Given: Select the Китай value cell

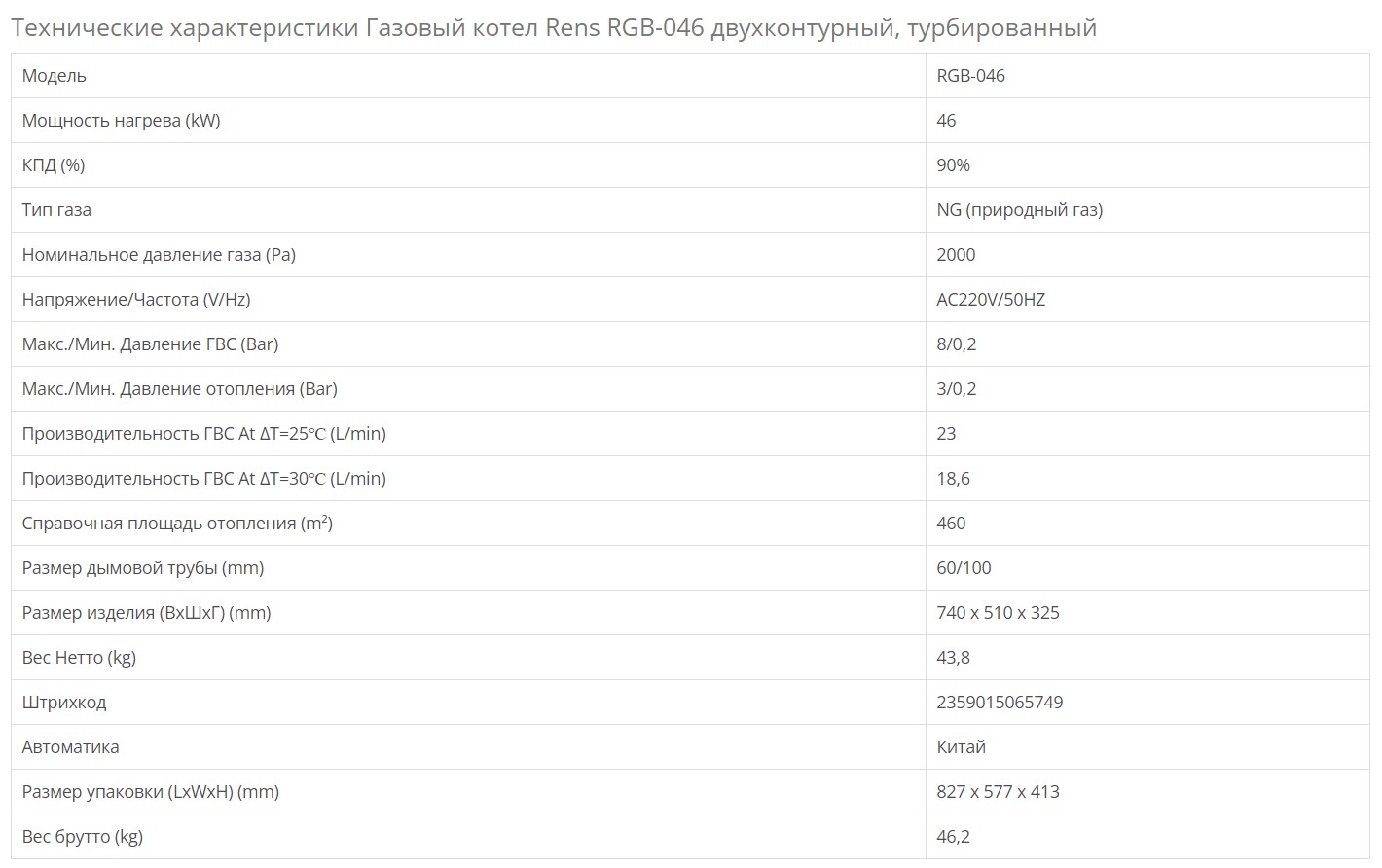Looking at the screenshot, I should [x=961, y=747].
